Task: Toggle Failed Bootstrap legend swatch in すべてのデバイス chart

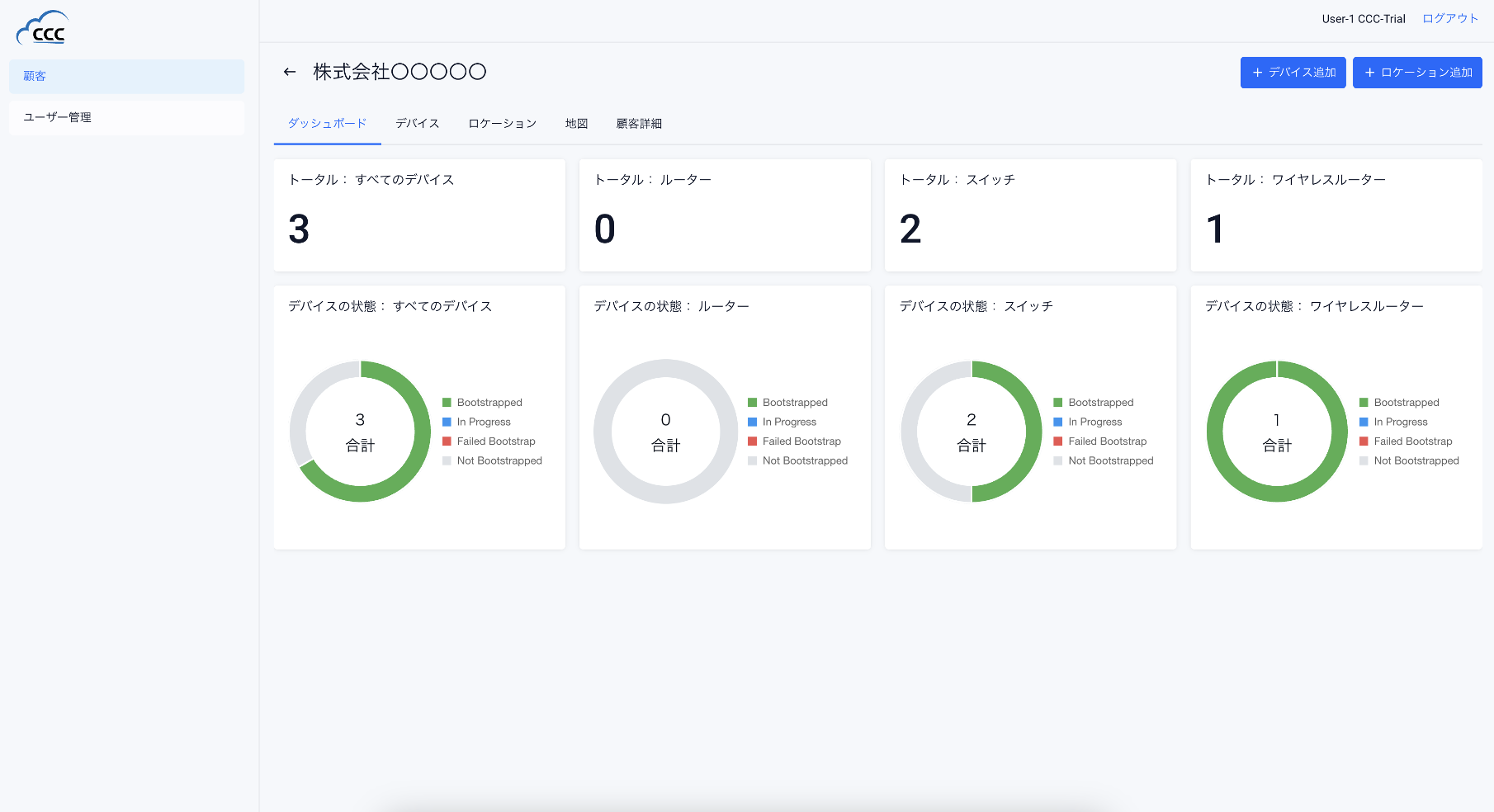Action: (x=447, y=441)
